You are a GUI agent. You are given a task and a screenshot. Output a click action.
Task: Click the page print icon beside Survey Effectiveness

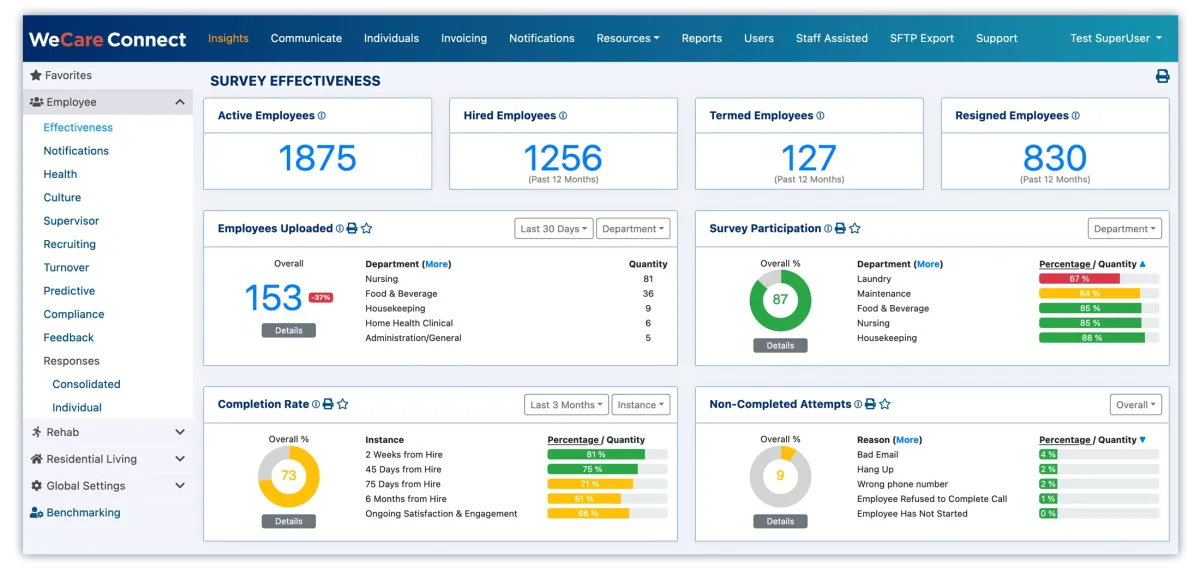(x=1162, y=77)
